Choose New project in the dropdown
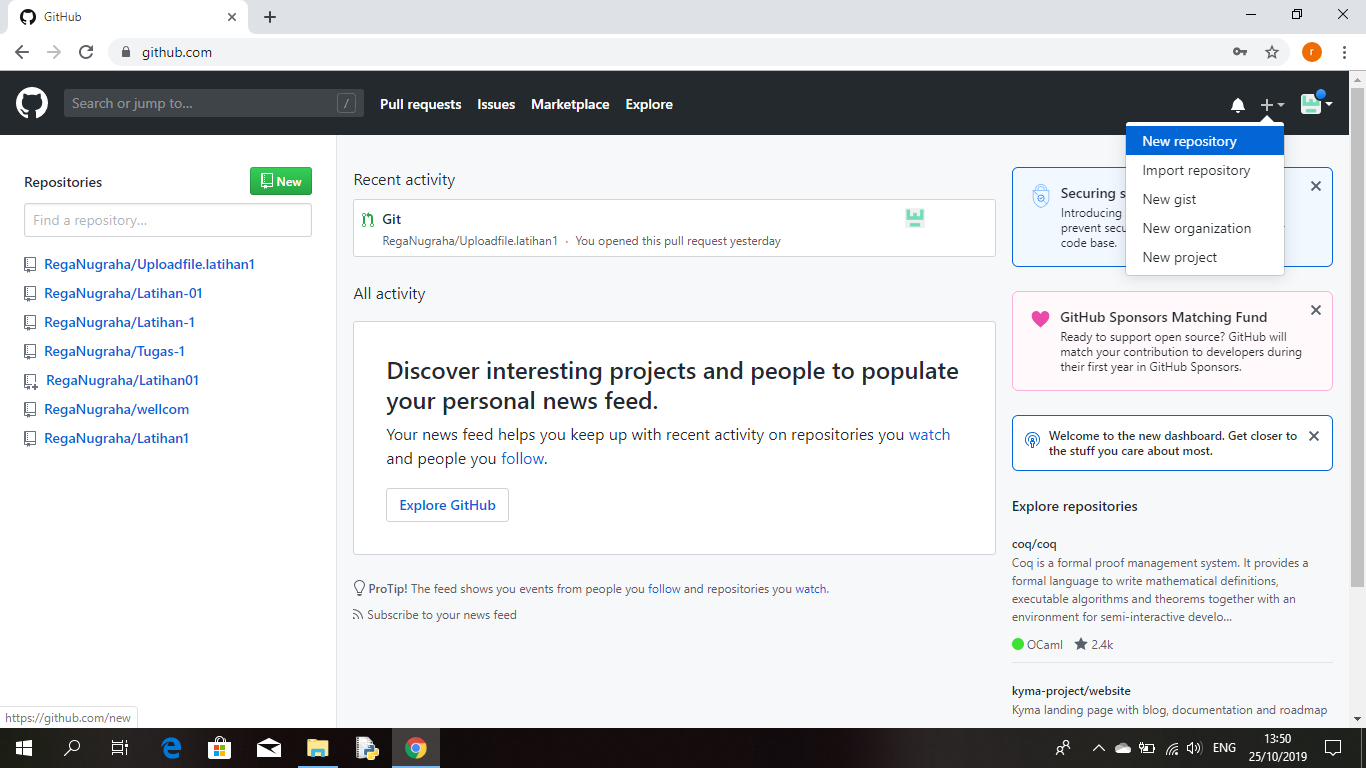The height and width of the screenshot is (768, 1366). (x=1204, y=257)
